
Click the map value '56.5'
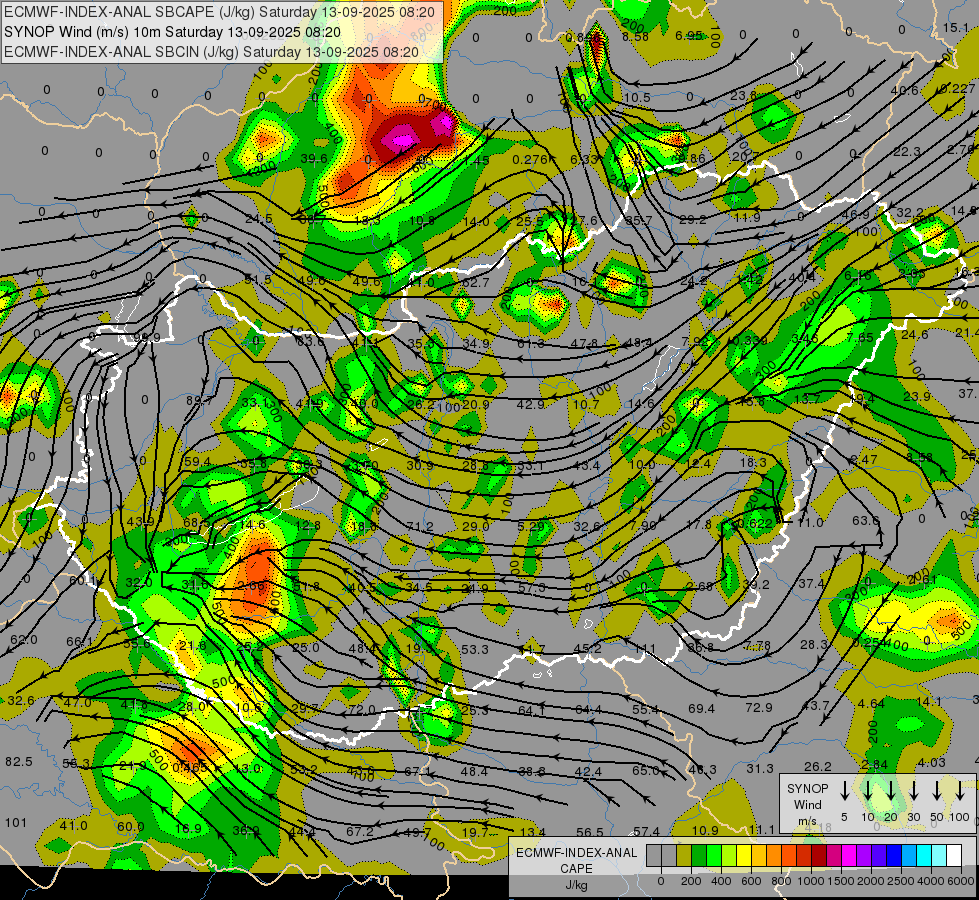tap(590, 832)
